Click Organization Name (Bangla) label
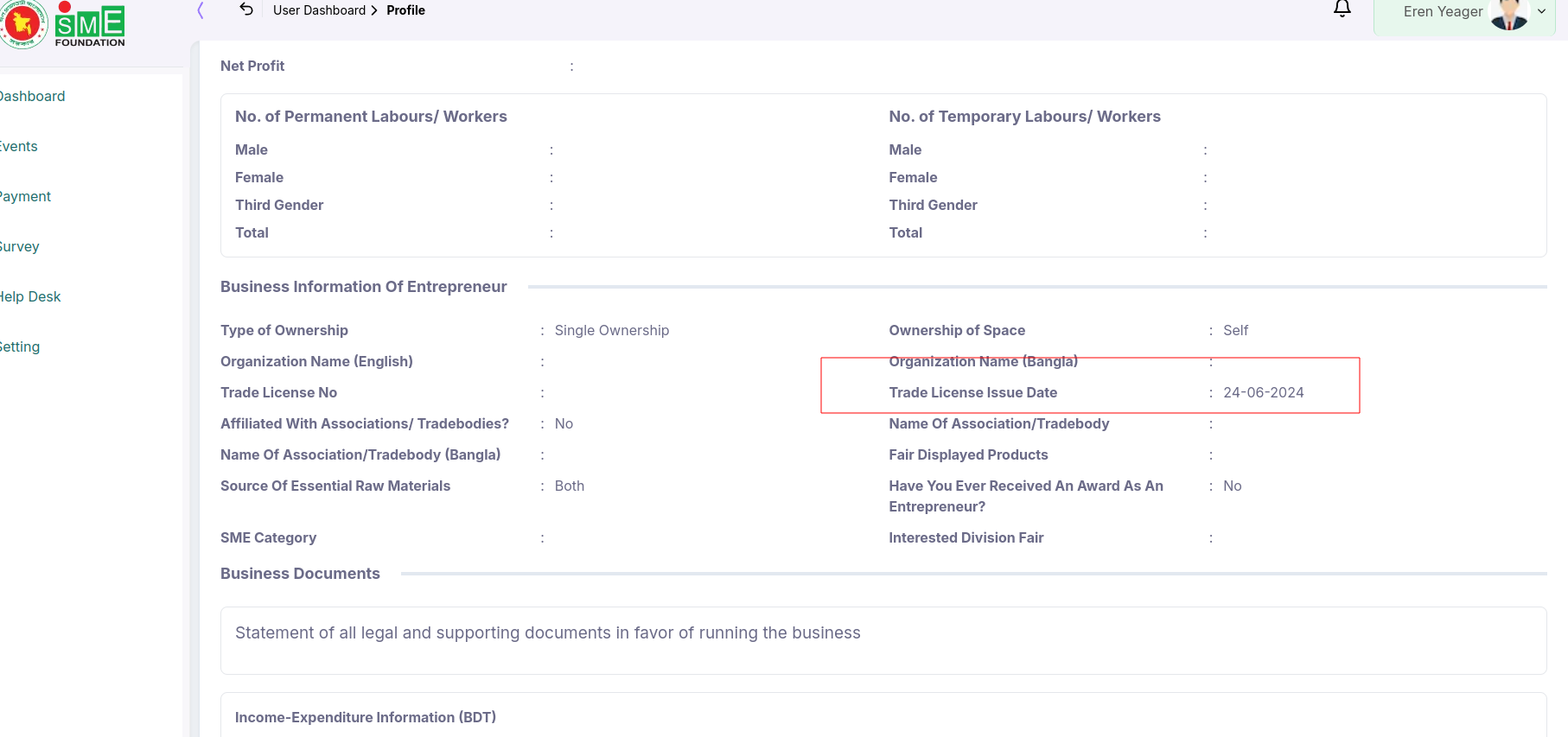Screen dimensions: 1568x737 point(983,361)
